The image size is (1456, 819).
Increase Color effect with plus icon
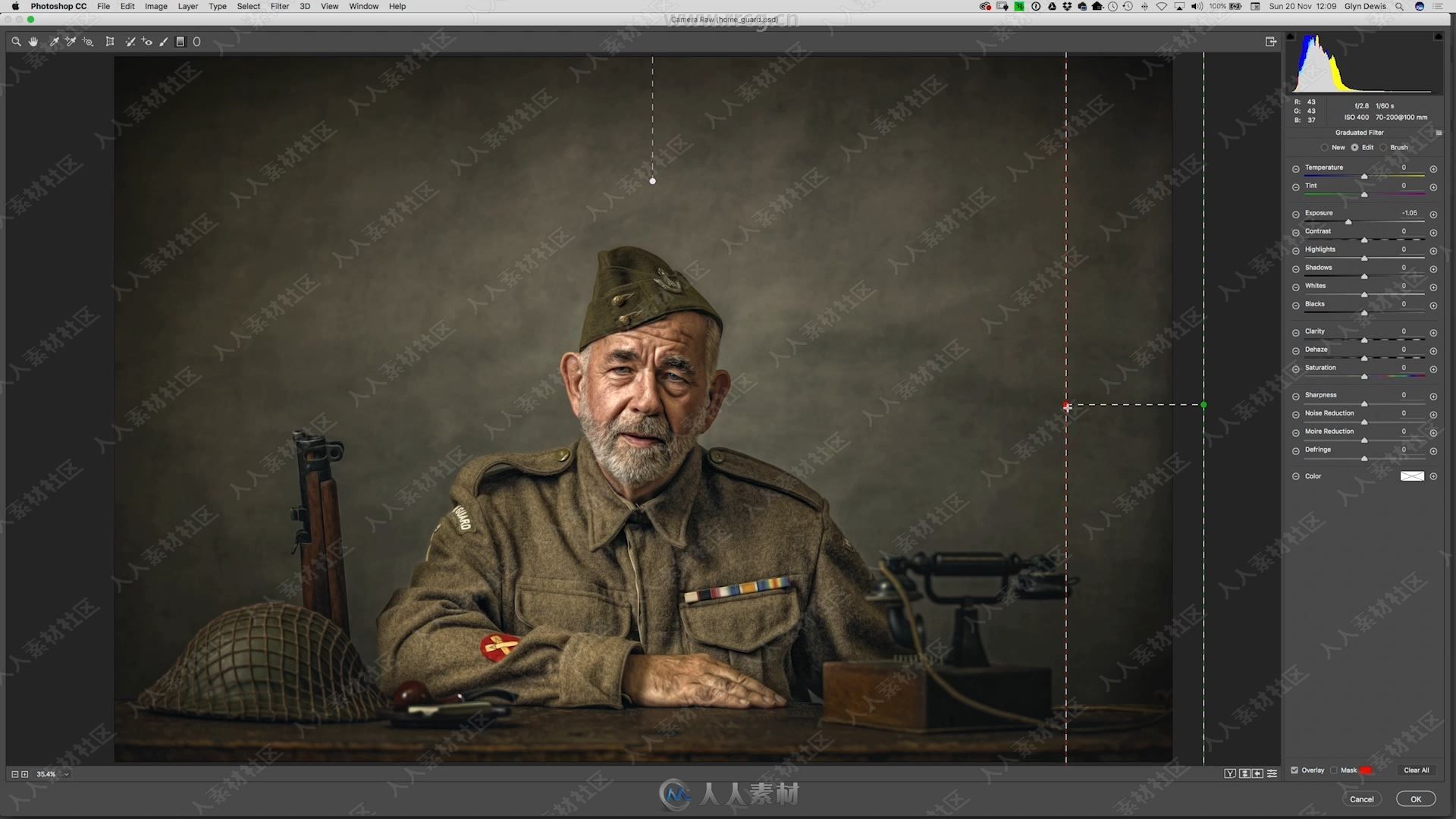pos(1433,476)
